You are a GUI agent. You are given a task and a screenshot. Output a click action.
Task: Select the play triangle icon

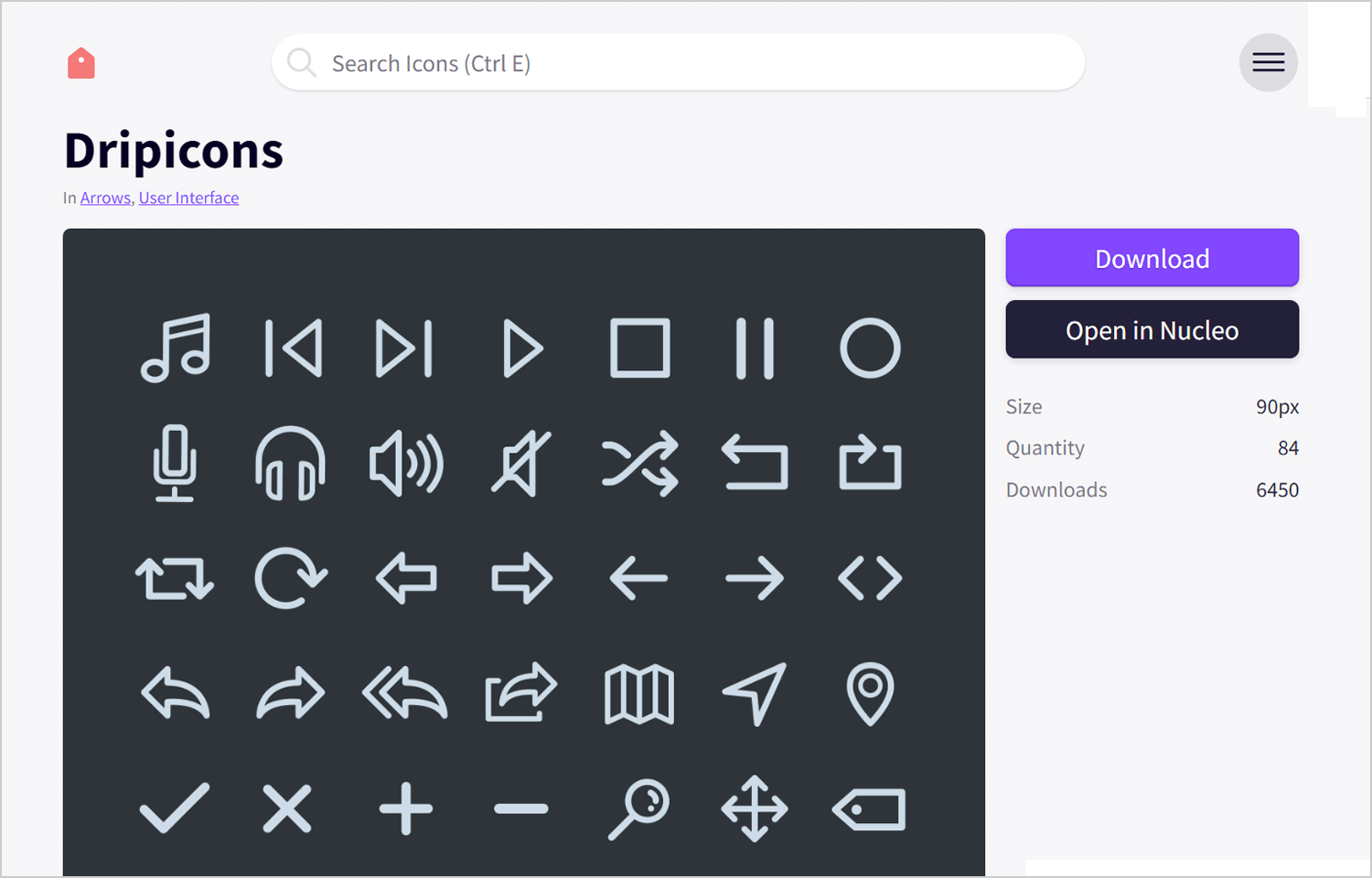522,348
